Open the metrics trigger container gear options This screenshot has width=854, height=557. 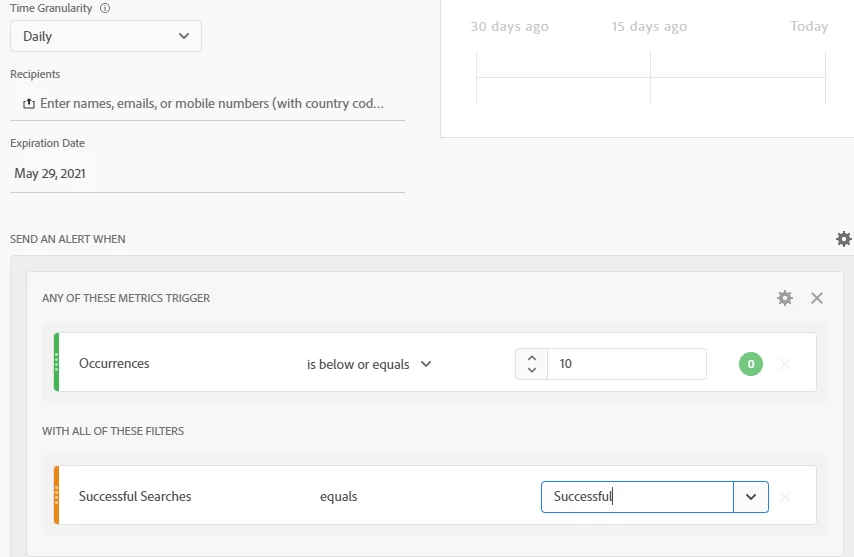pyautogui.click(x=785, y=298)
